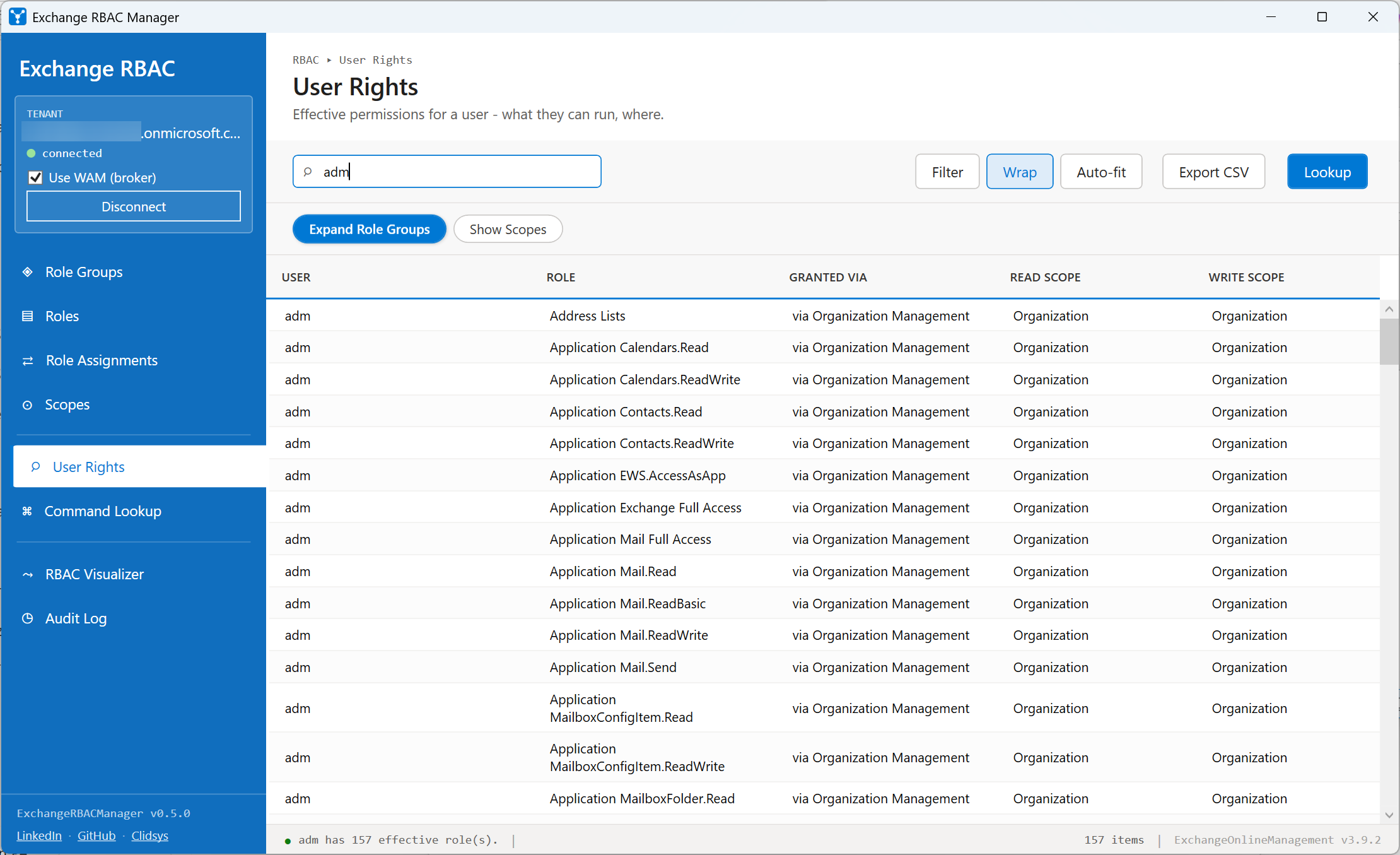Image resolution: width=1400 pixels, height=855 pixels.
Task: Select the Application Mail.ReadWrite cell
Action: click(629, 635)
